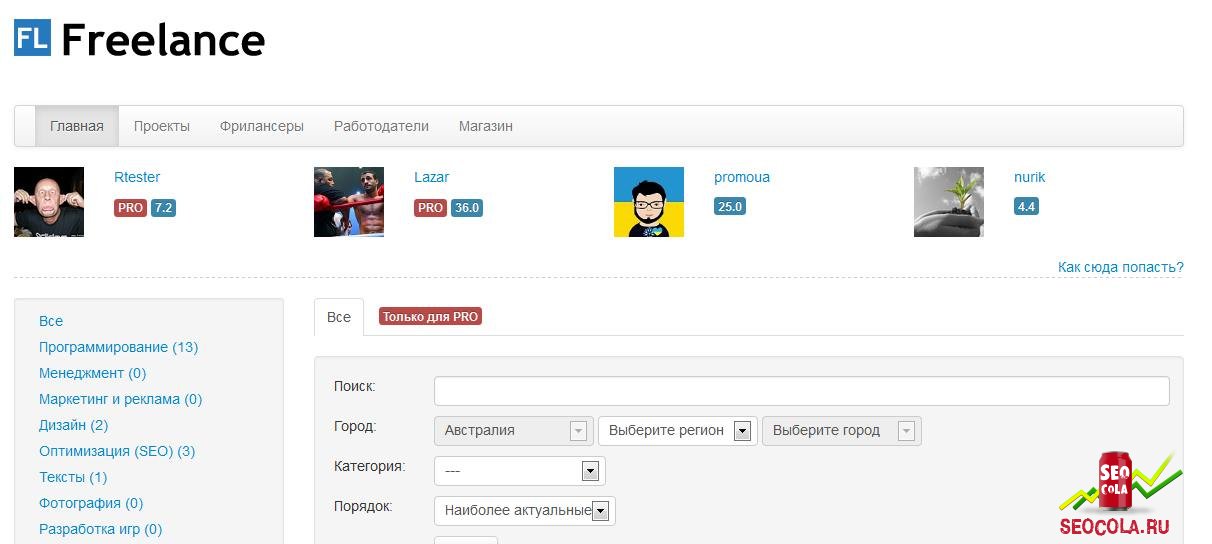Image resolution: width=1212 pixels, height=544 pixels.
Task: Open the Lazar profile link
Action: click(431, 177)
